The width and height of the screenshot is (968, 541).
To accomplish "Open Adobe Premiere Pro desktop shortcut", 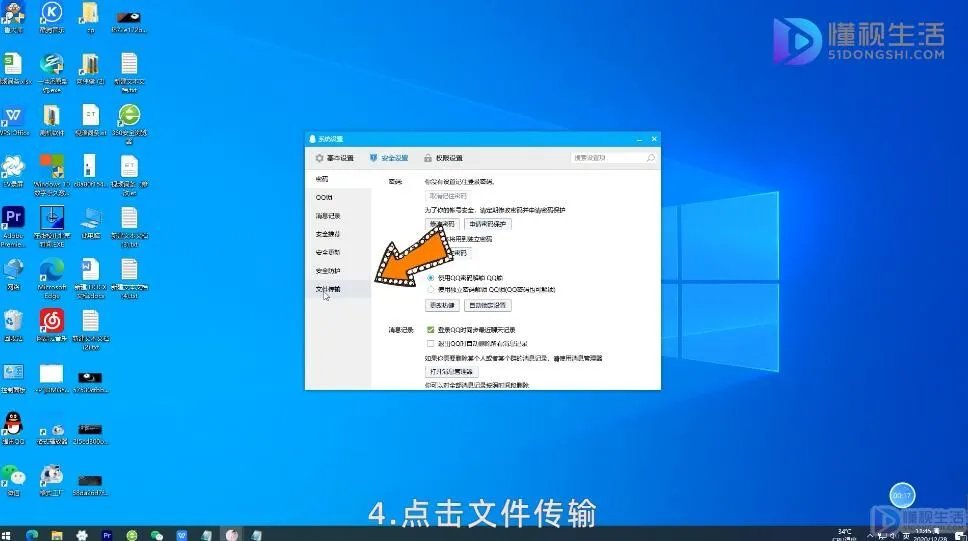I will [13, 226].
